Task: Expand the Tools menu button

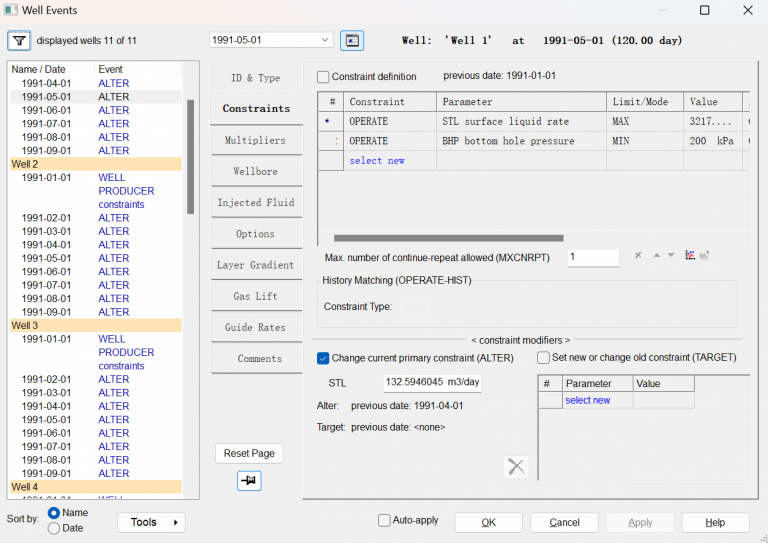Action: tap(151, 522)
